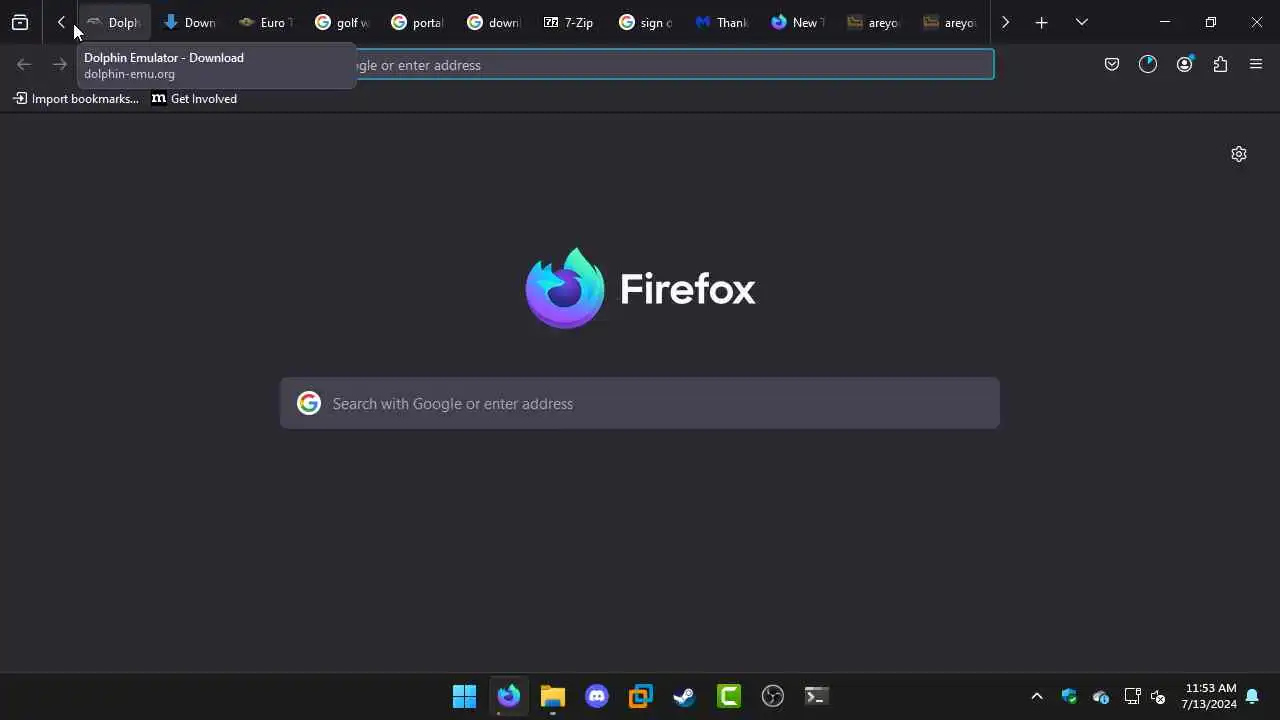Open File Explorer from the taskbar
This screenshot has width=1280, height=720.
click(553, 696)
